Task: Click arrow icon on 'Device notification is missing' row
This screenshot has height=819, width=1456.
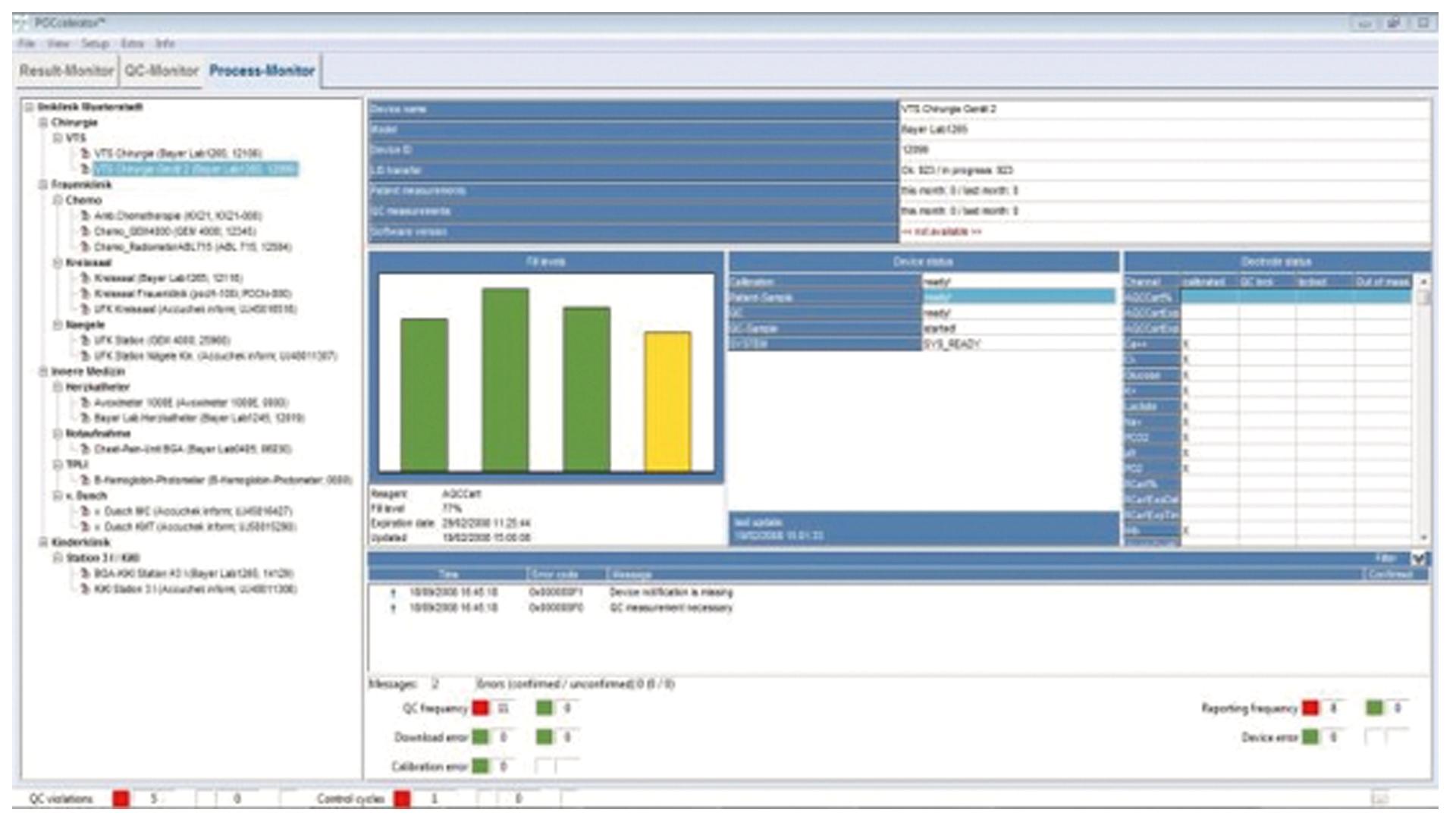Action: (x=393, y=592)
